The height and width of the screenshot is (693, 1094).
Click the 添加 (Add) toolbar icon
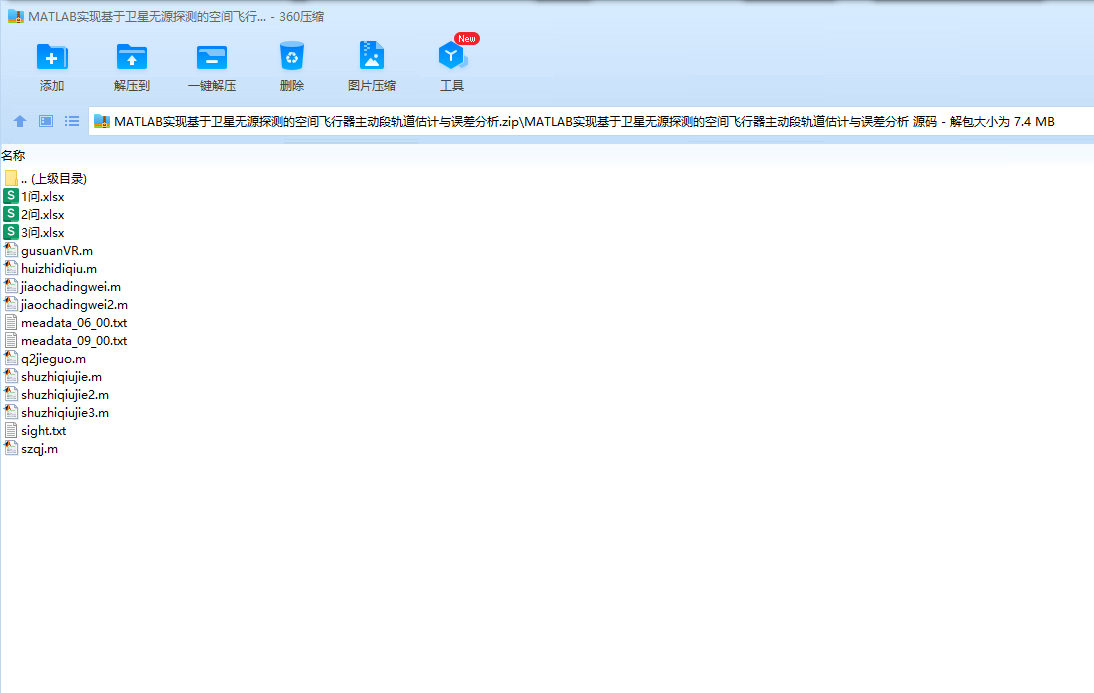pos(52,57)
